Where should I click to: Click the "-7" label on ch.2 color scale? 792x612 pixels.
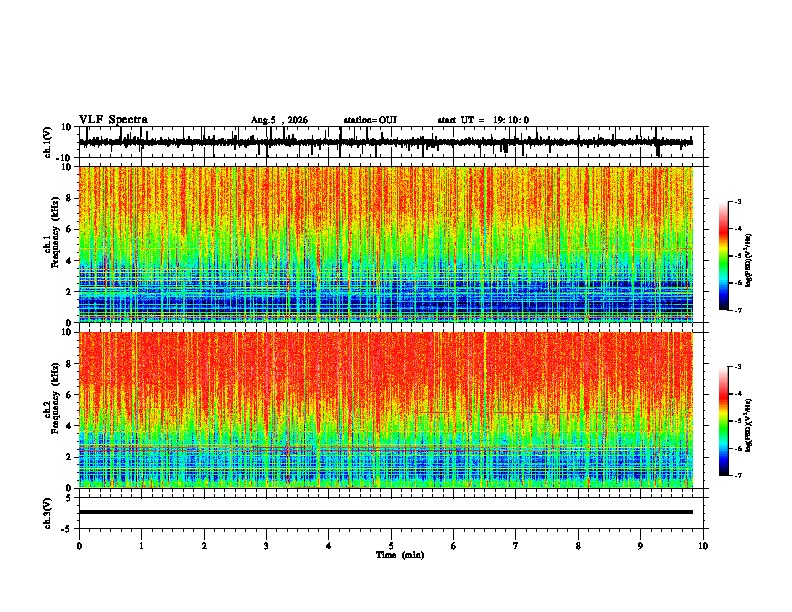click(738, 476)
